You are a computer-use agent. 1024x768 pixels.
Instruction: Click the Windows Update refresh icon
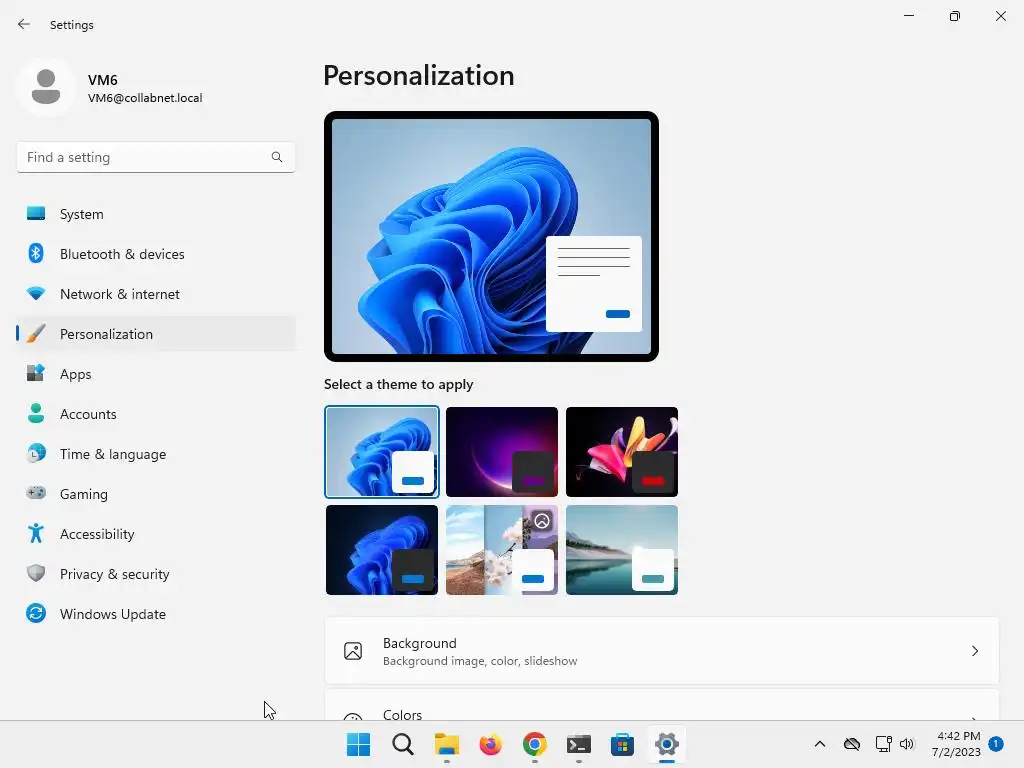coord(36,613)
